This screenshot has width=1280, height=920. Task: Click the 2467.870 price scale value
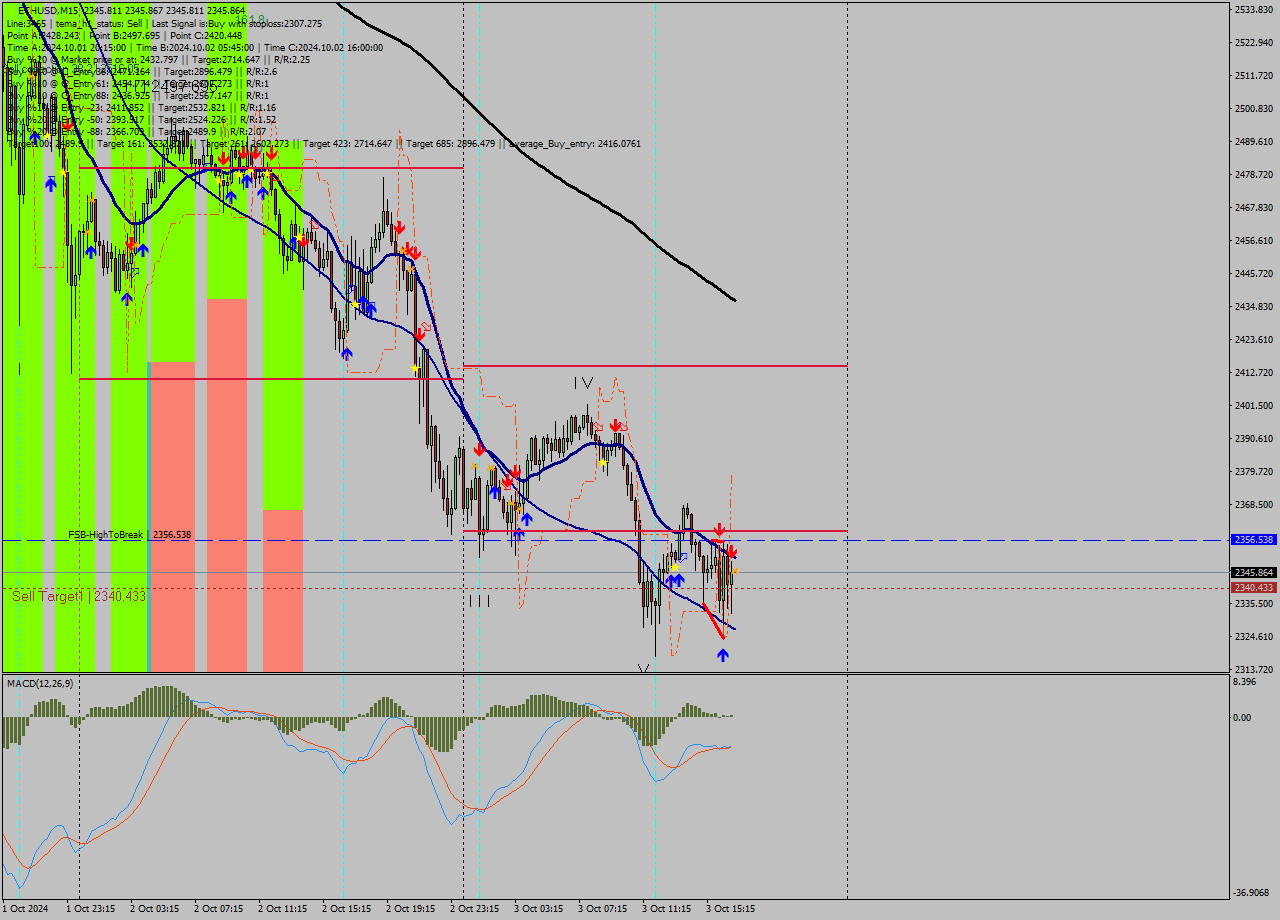pyautogui.click(x=1253, y=208)
